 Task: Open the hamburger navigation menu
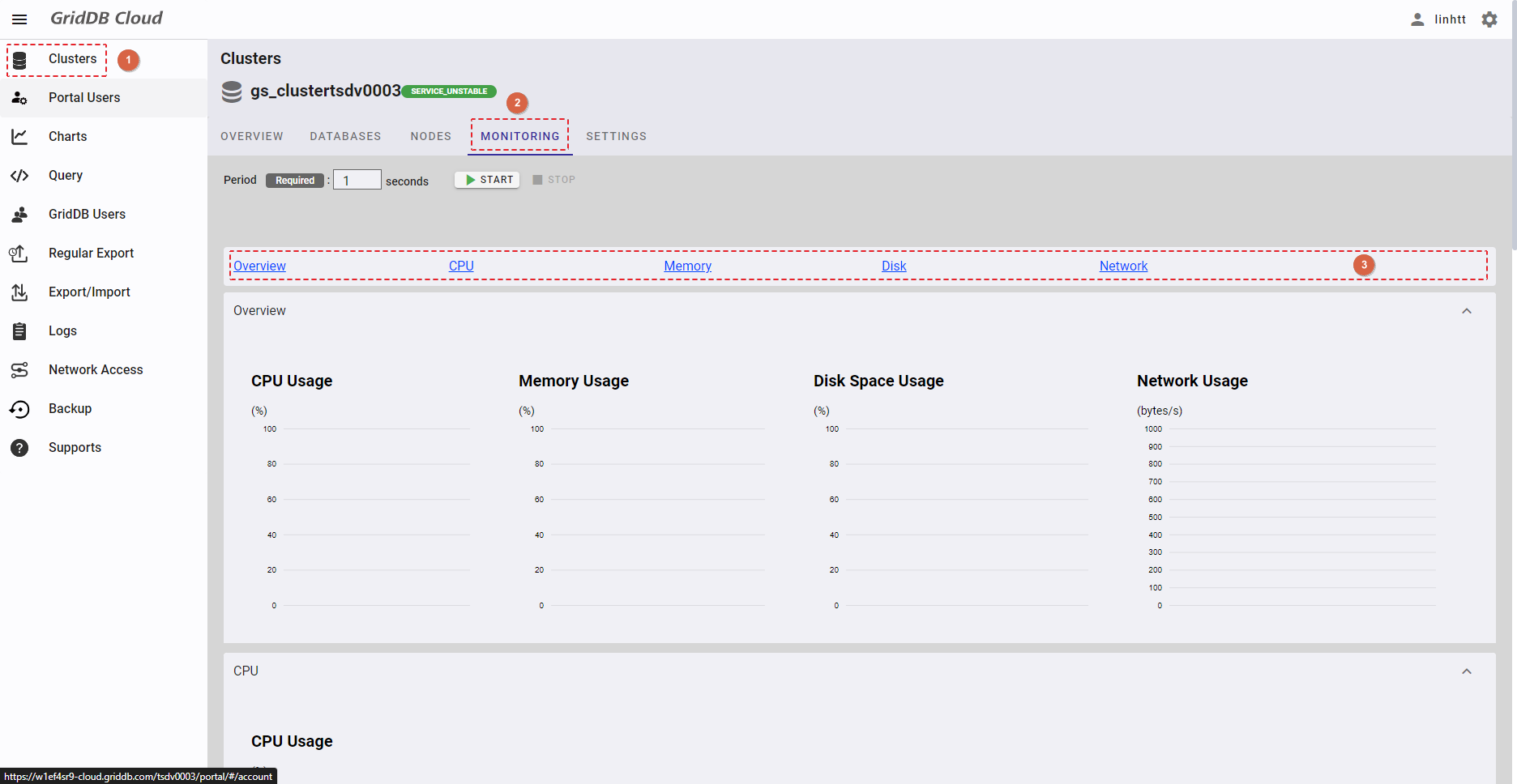(19, 19)
